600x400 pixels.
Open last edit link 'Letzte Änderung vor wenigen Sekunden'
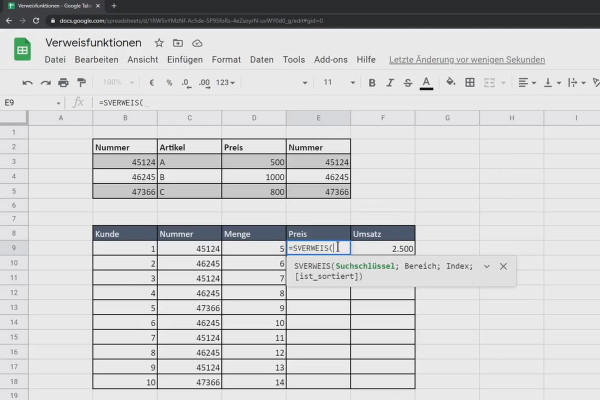pyautogui.click(x=467, y=60)
